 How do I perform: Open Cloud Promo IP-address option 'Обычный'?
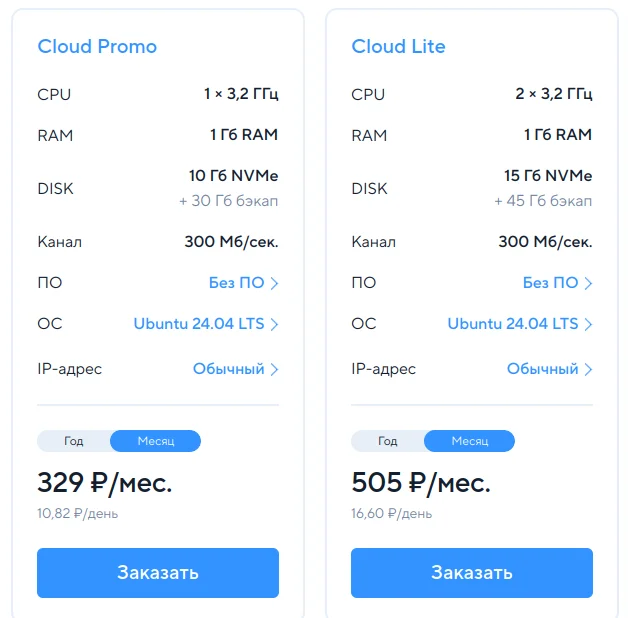[229, 369]
